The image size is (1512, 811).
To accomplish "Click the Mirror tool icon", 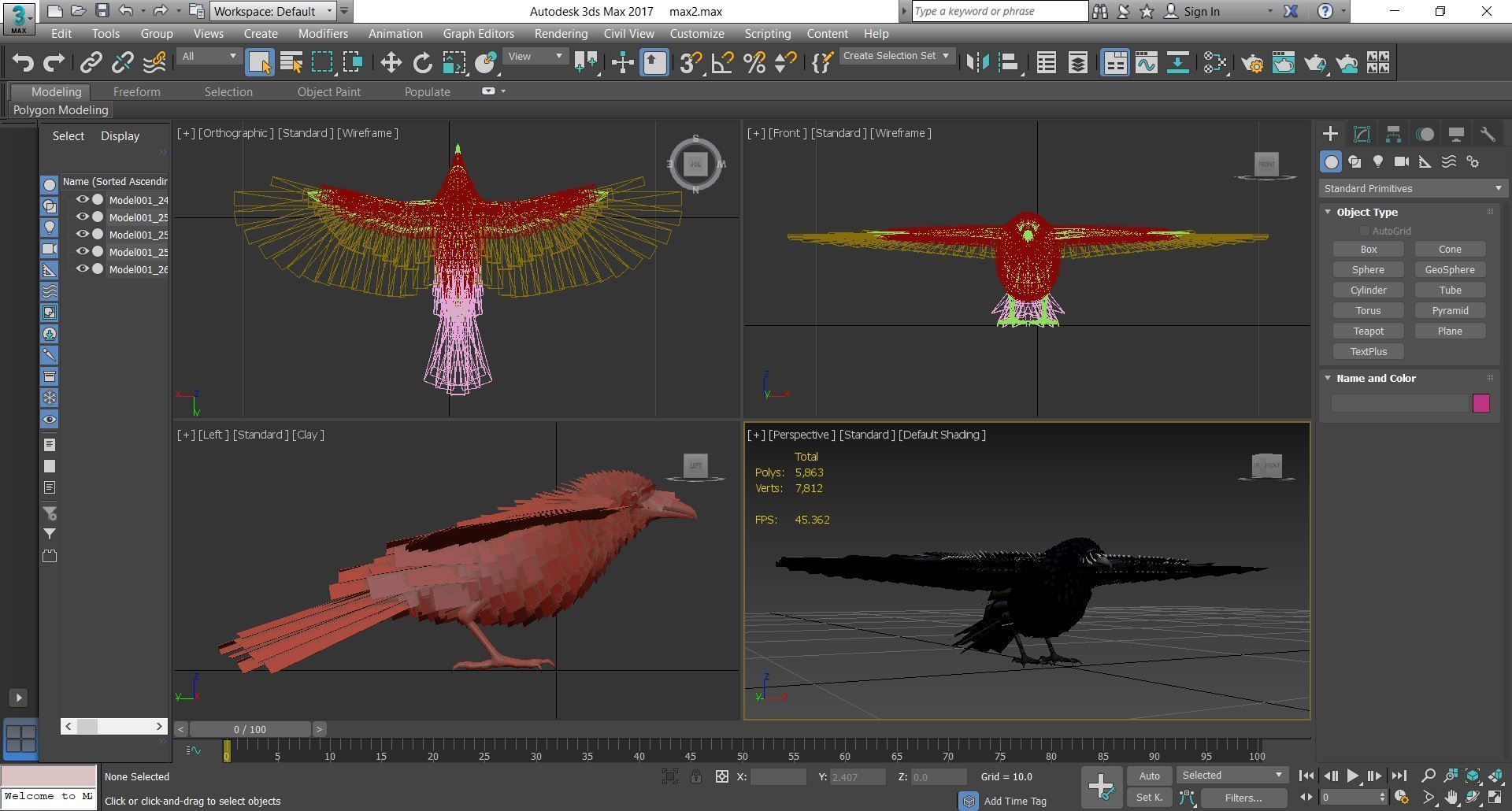I will 977,63.
